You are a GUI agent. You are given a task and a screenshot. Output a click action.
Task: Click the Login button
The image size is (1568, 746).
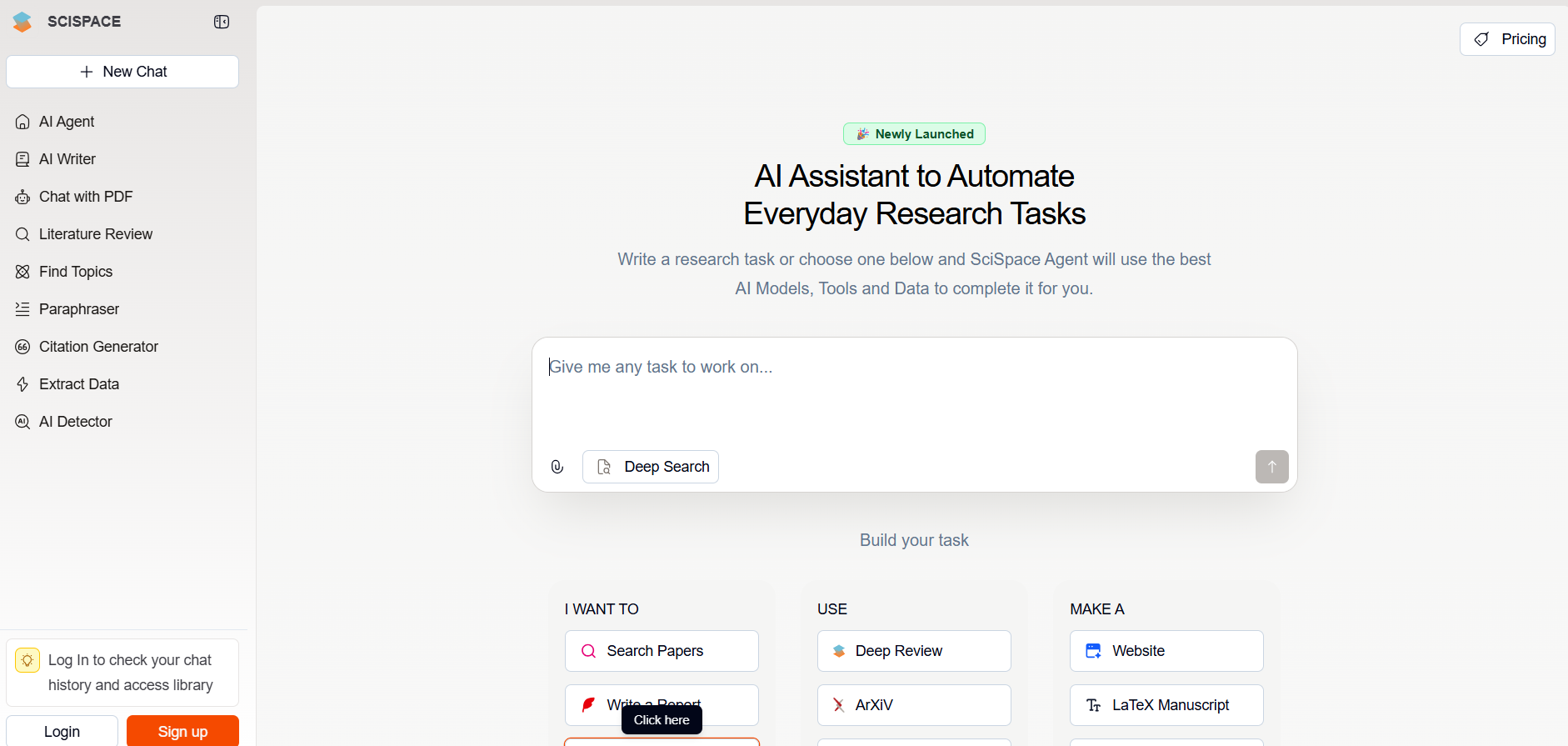pyautogui.click(x=62, y=731)
